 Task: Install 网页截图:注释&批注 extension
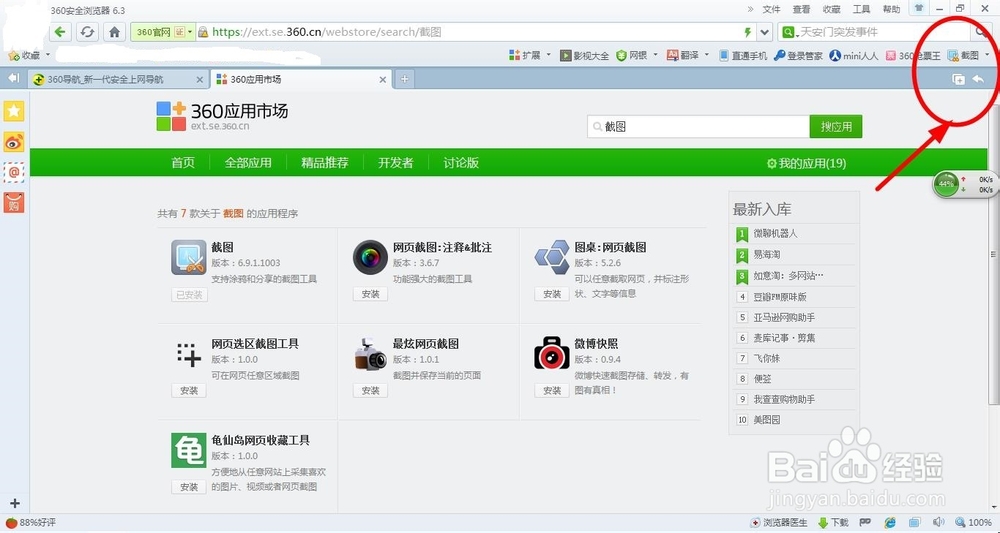click(371, 294)
